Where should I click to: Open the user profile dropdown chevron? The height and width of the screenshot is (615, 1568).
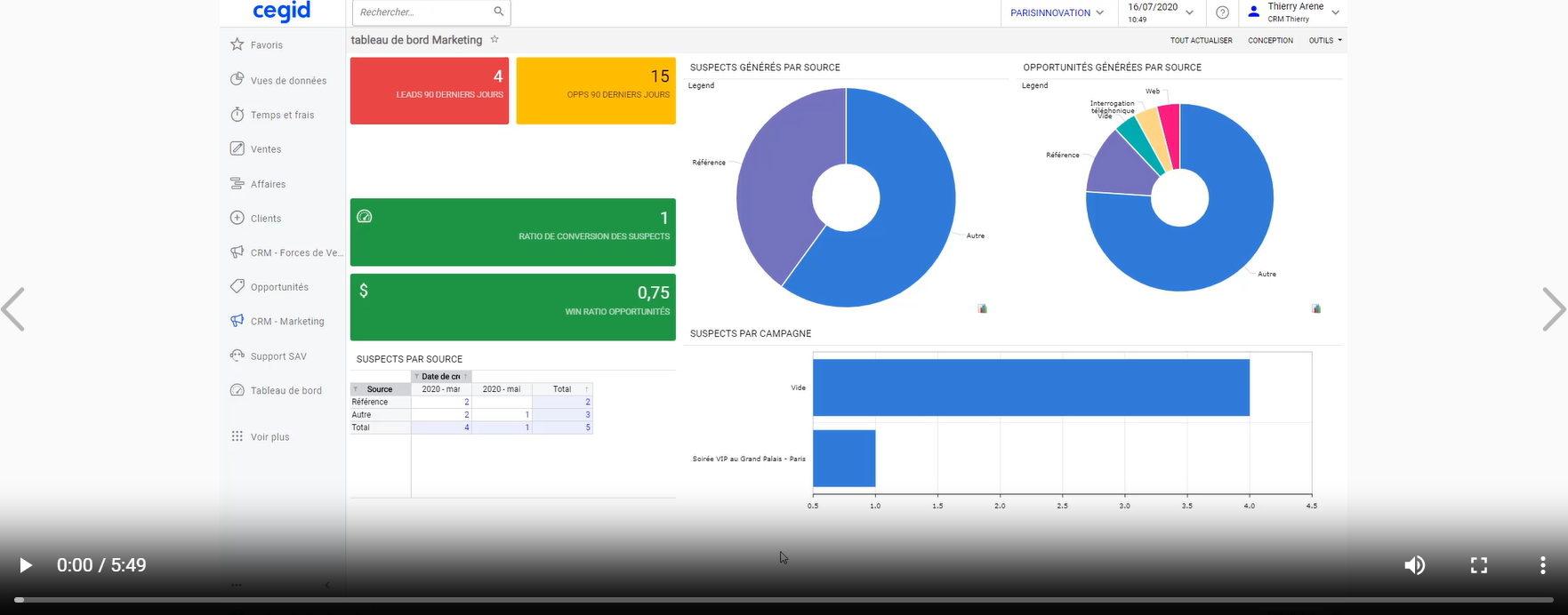pos(1335,12)
